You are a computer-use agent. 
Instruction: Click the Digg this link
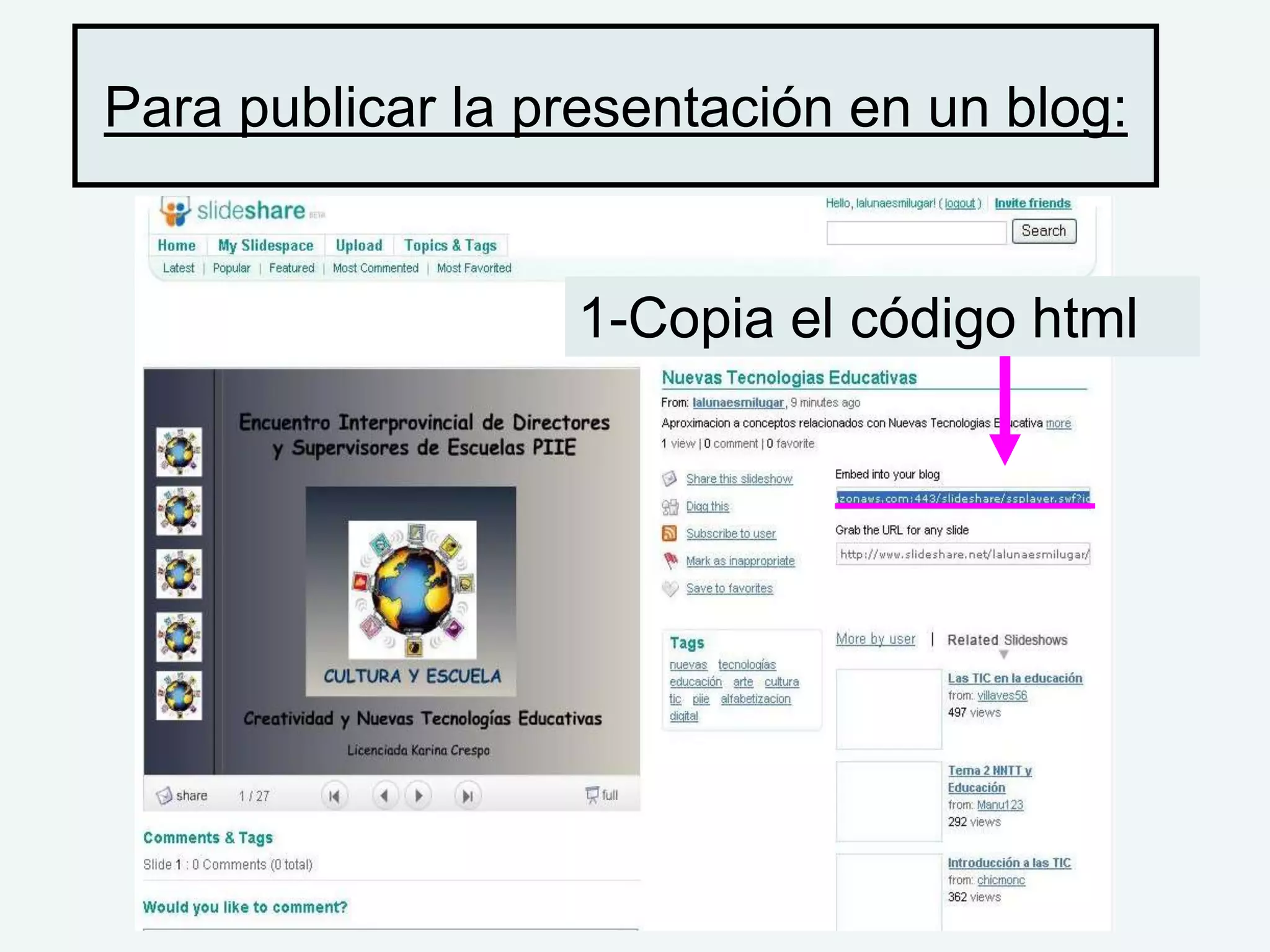click(708, 506)
